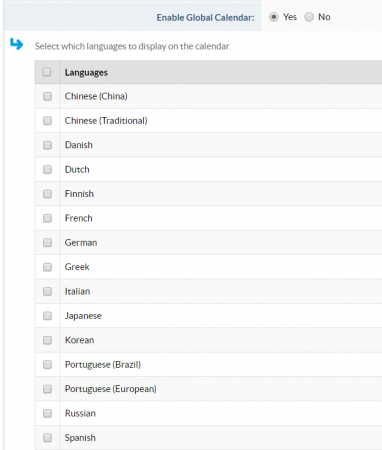Tick the Japanese checkbox

pyautogui.click(x=47, y=316)
